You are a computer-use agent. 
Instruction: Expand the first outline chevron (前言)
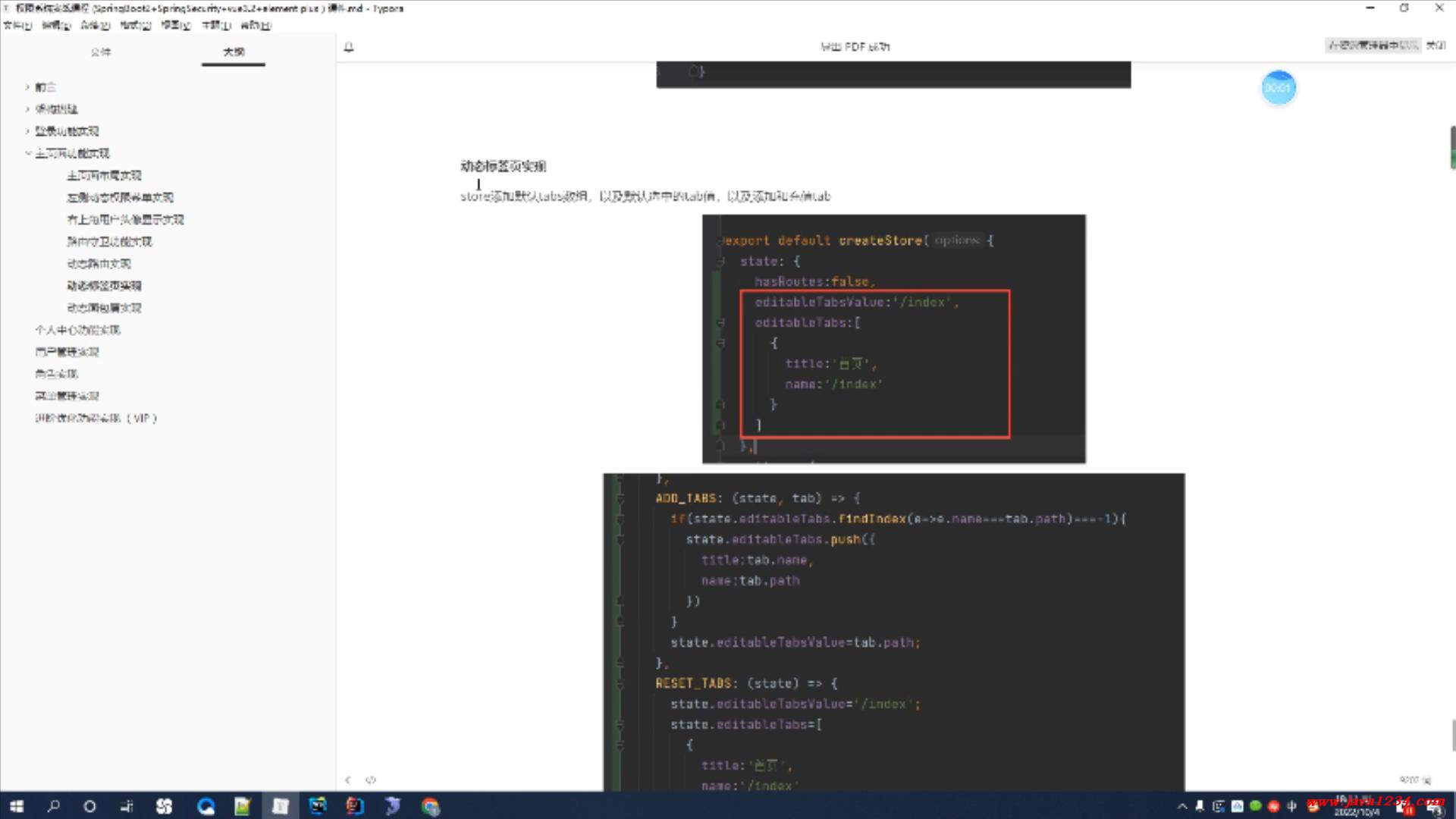click(x=27, y=87)
